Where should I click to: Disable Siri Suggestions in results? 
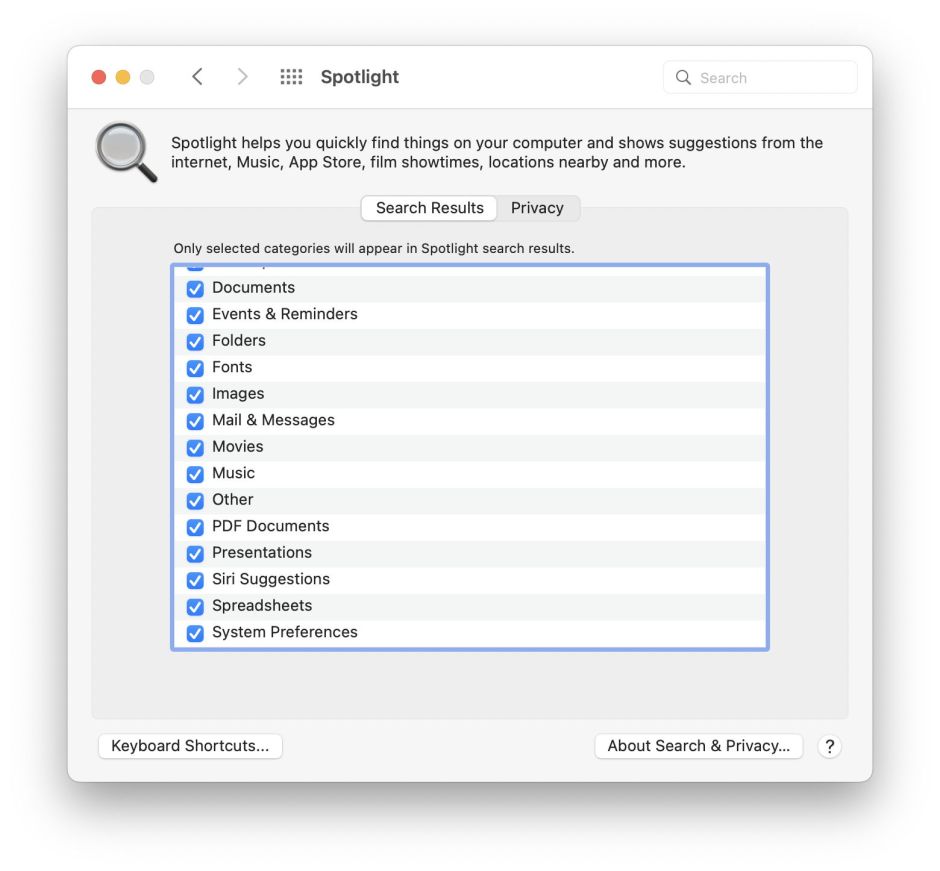pyautogui.click(x=195, y=580)
